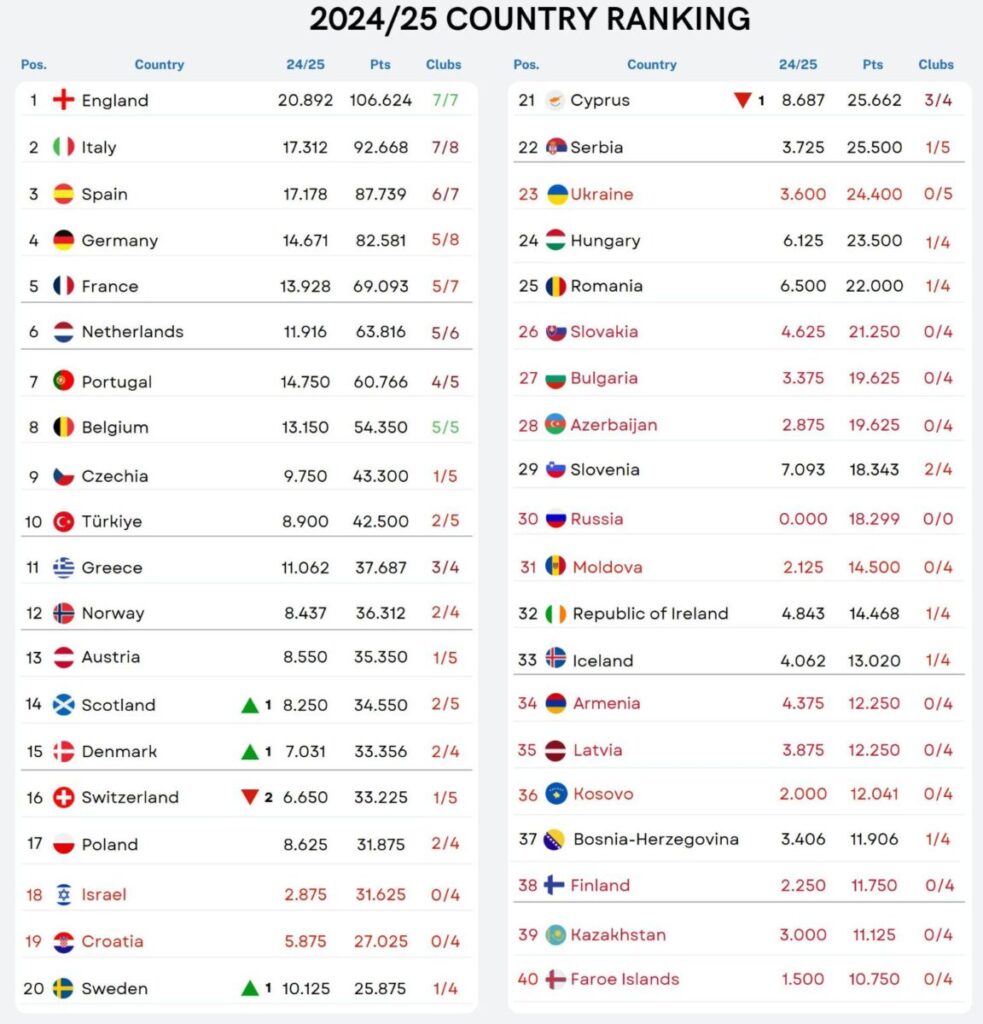The height and width of the screenshot is (1024, 983).
Task: Click the England flag icon
Action: (63, 100)
